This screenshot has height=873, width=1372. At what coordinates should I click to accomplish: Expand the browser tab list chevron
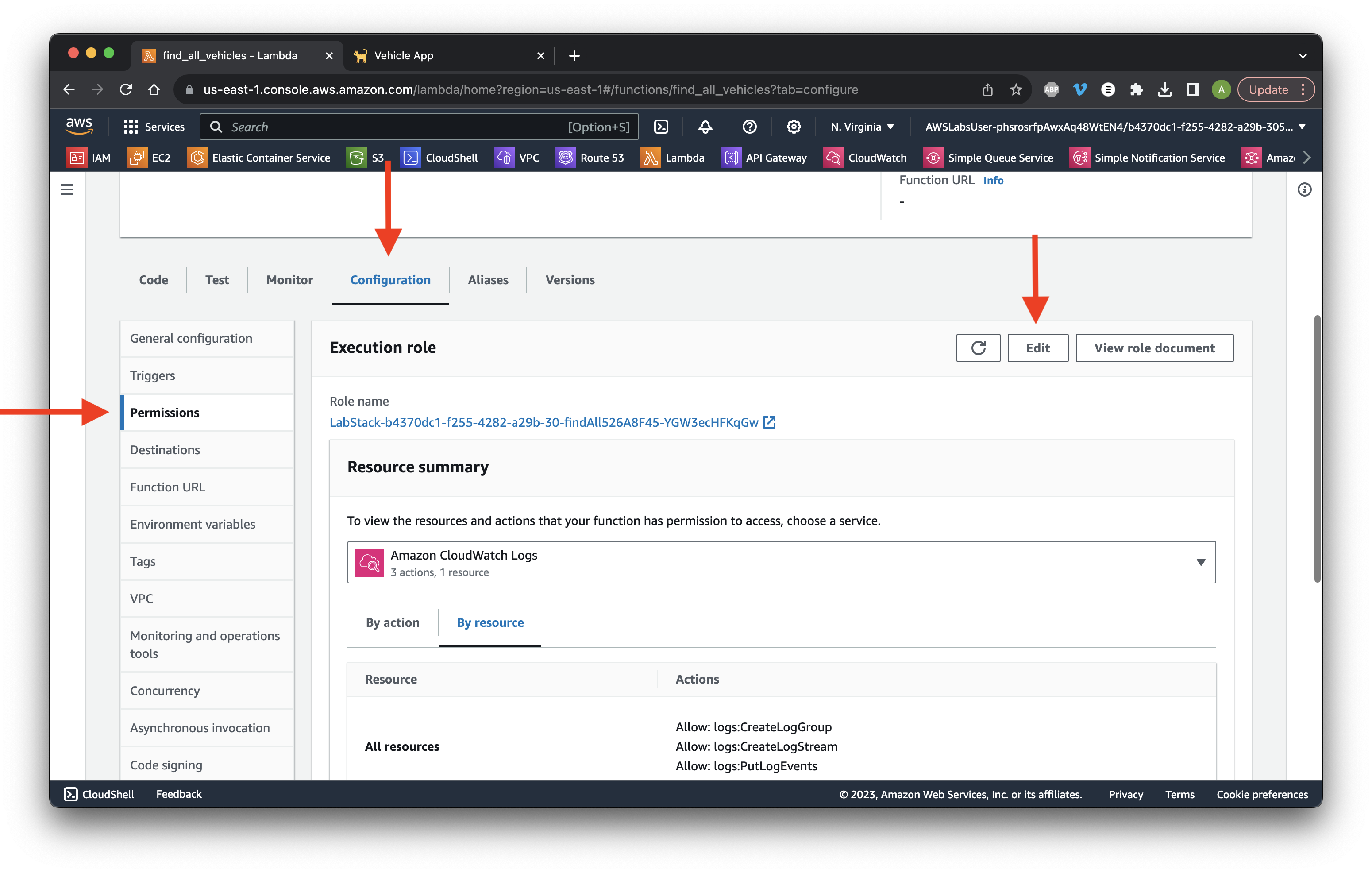click(1303, 56)
